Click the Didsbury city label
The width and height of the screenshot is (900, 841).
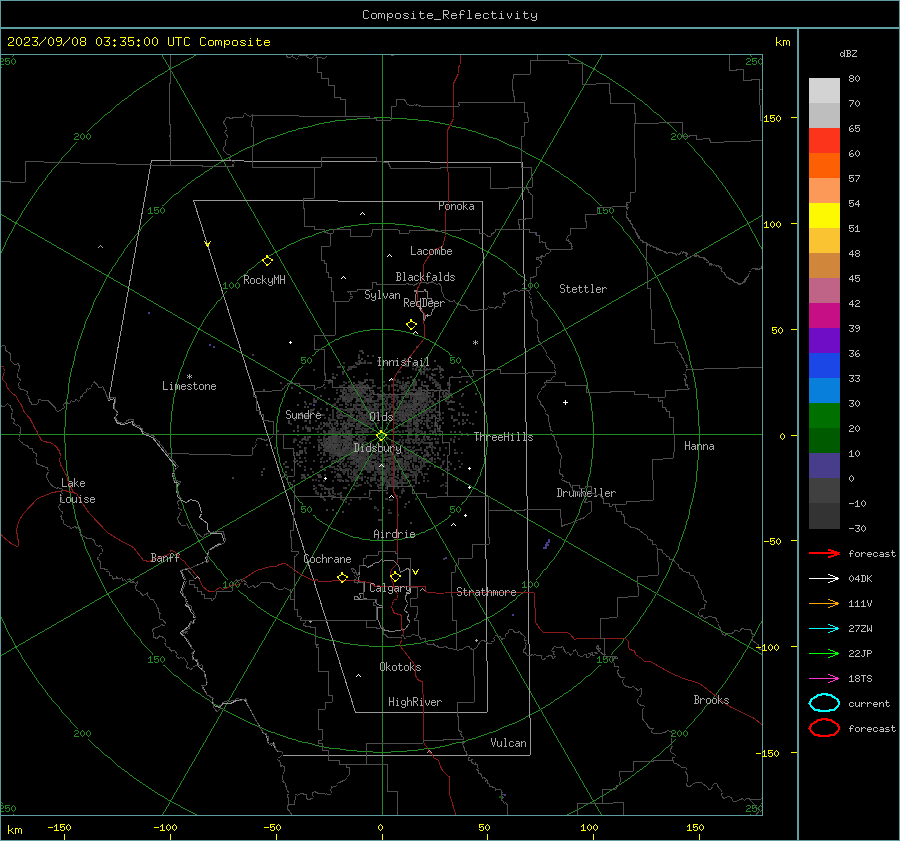tap(377, 448)
